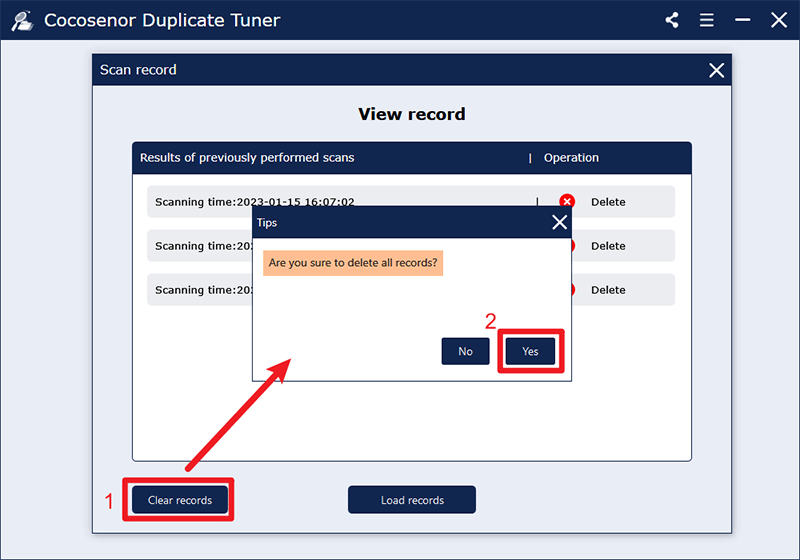Close the Tips dialog

pos(559,222)
